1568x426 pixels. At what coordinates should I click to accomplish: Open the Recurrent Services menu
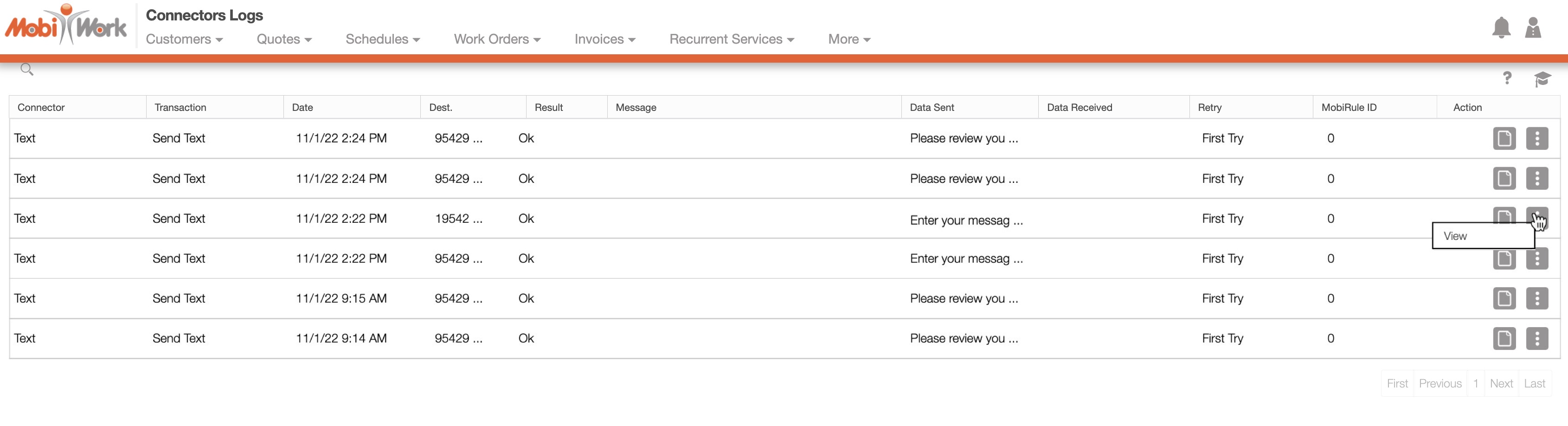pos(731,39)
